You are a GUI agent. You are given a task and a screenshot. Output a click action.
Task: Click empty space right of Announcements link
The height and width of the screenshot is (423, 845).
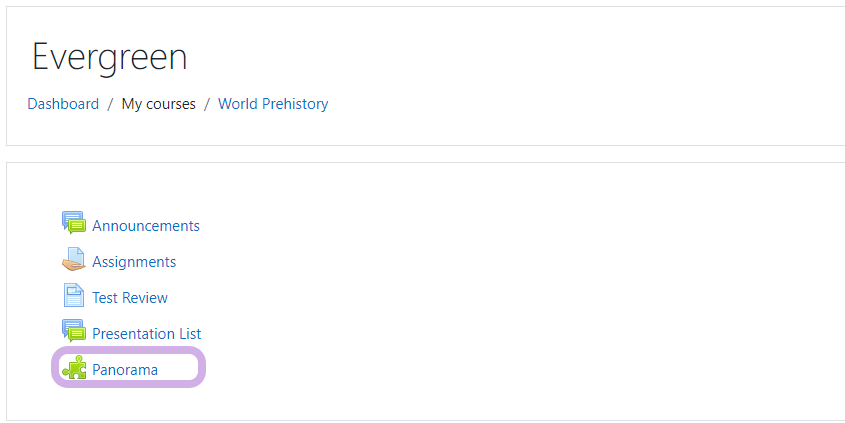coord(450,226)
